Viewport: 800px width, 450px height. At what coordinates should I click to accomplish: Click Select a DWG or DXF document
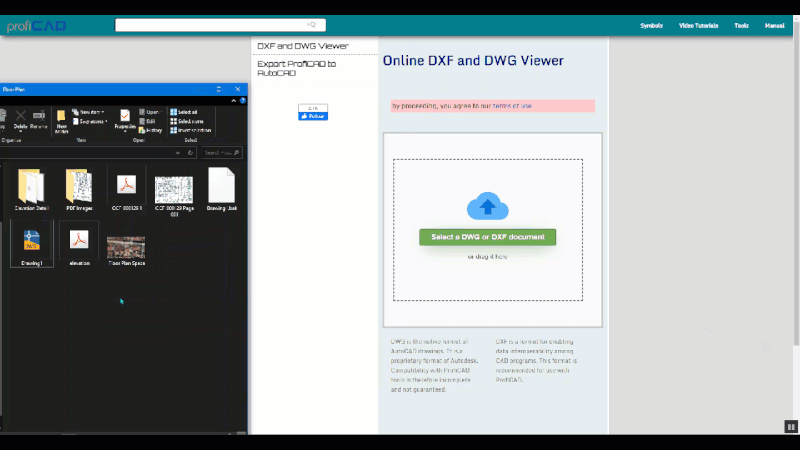pos(487,237)
